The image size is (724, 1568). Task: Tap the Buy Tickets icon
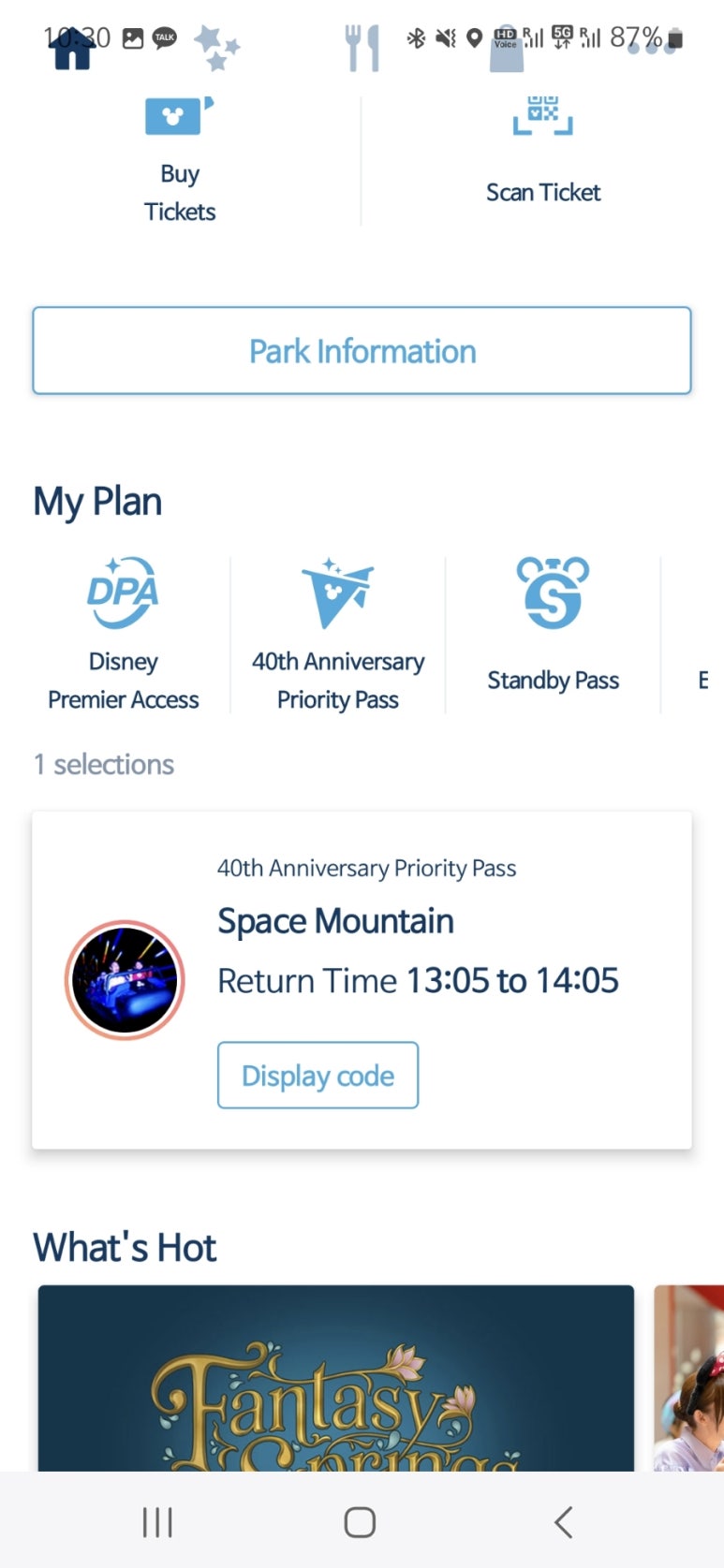pos(179,116)
